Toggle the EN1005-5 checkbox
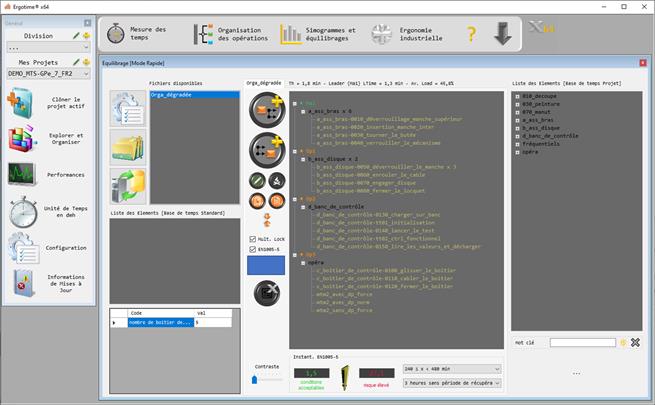This screenshot has height=405, width=655. coord(254,249)
